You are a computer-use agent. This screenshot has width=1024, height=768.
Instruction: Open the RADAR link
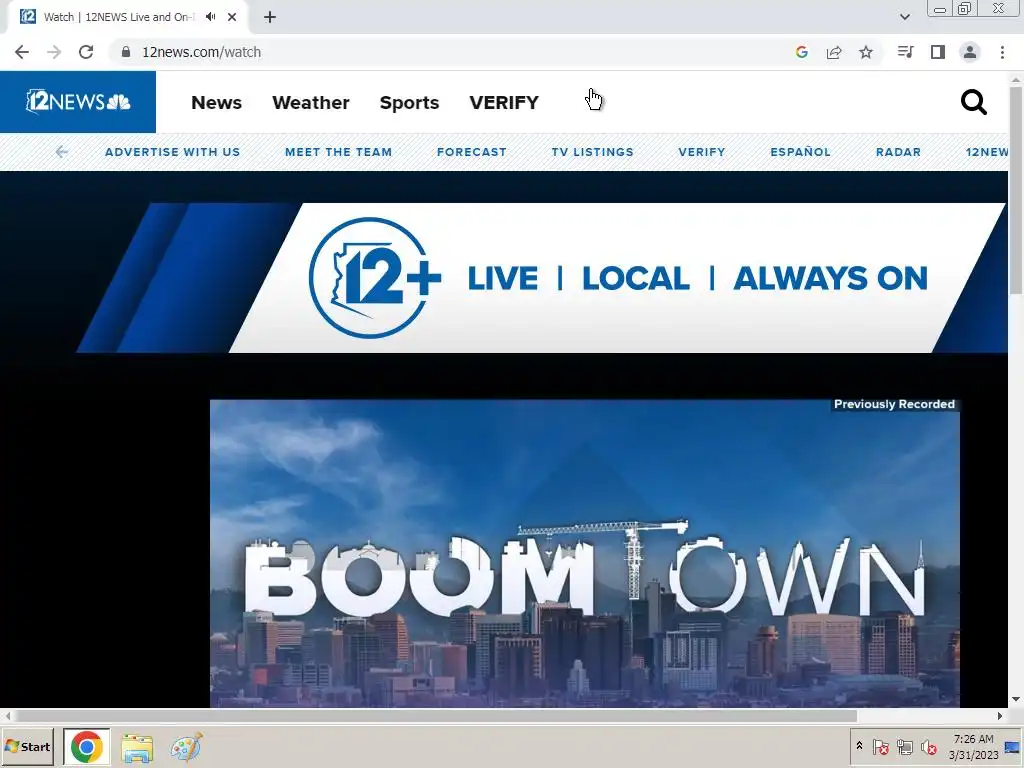[x=898, y=152]
